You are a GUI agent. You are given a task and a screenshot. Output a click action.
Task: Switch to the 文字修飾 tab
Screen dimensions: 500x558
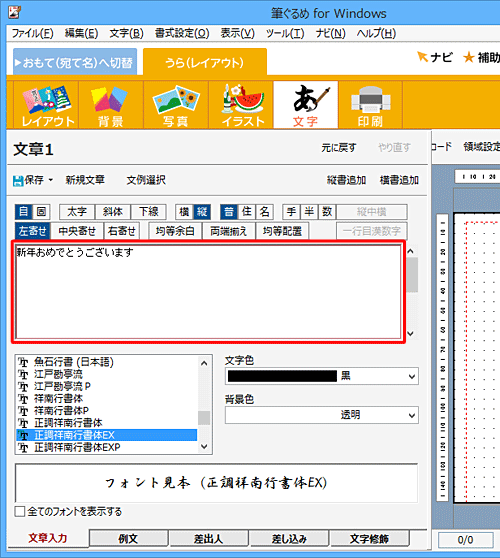tap(369, 538)
